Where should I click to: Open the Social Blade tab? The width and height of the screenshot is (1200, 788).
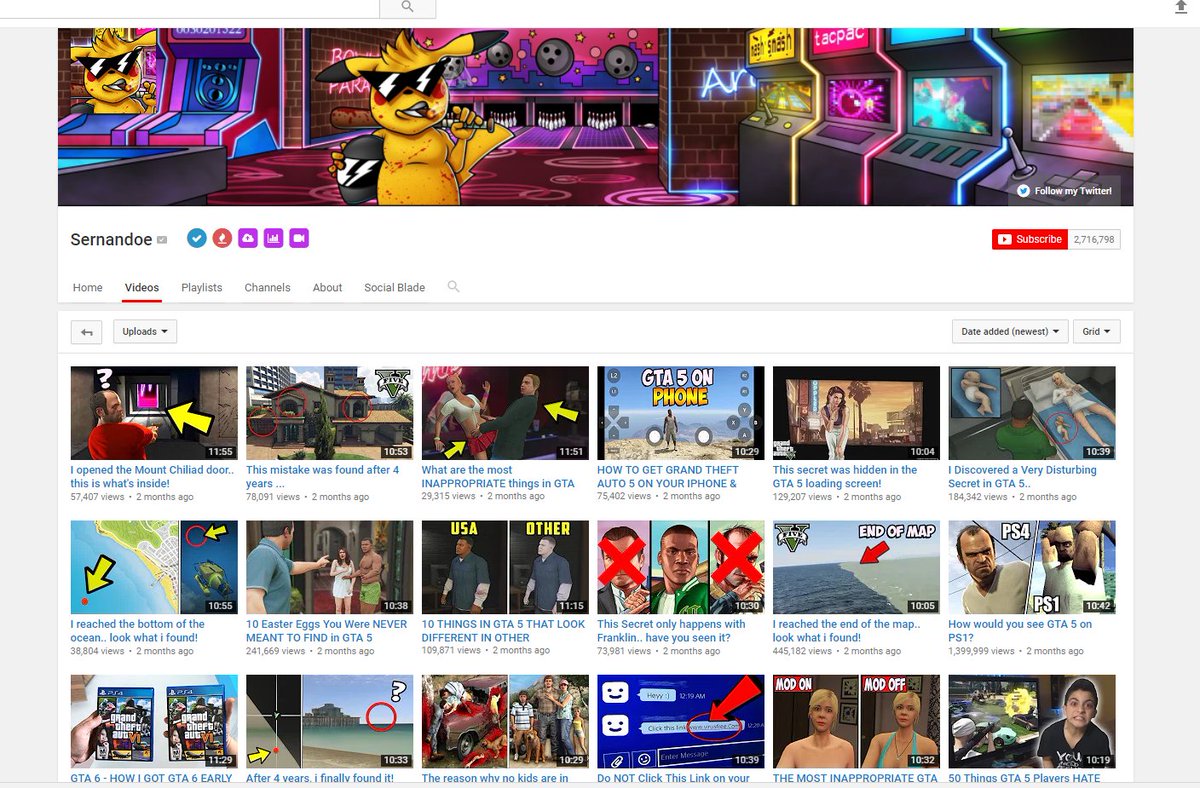pyautogui.click(x=395, y=287)
